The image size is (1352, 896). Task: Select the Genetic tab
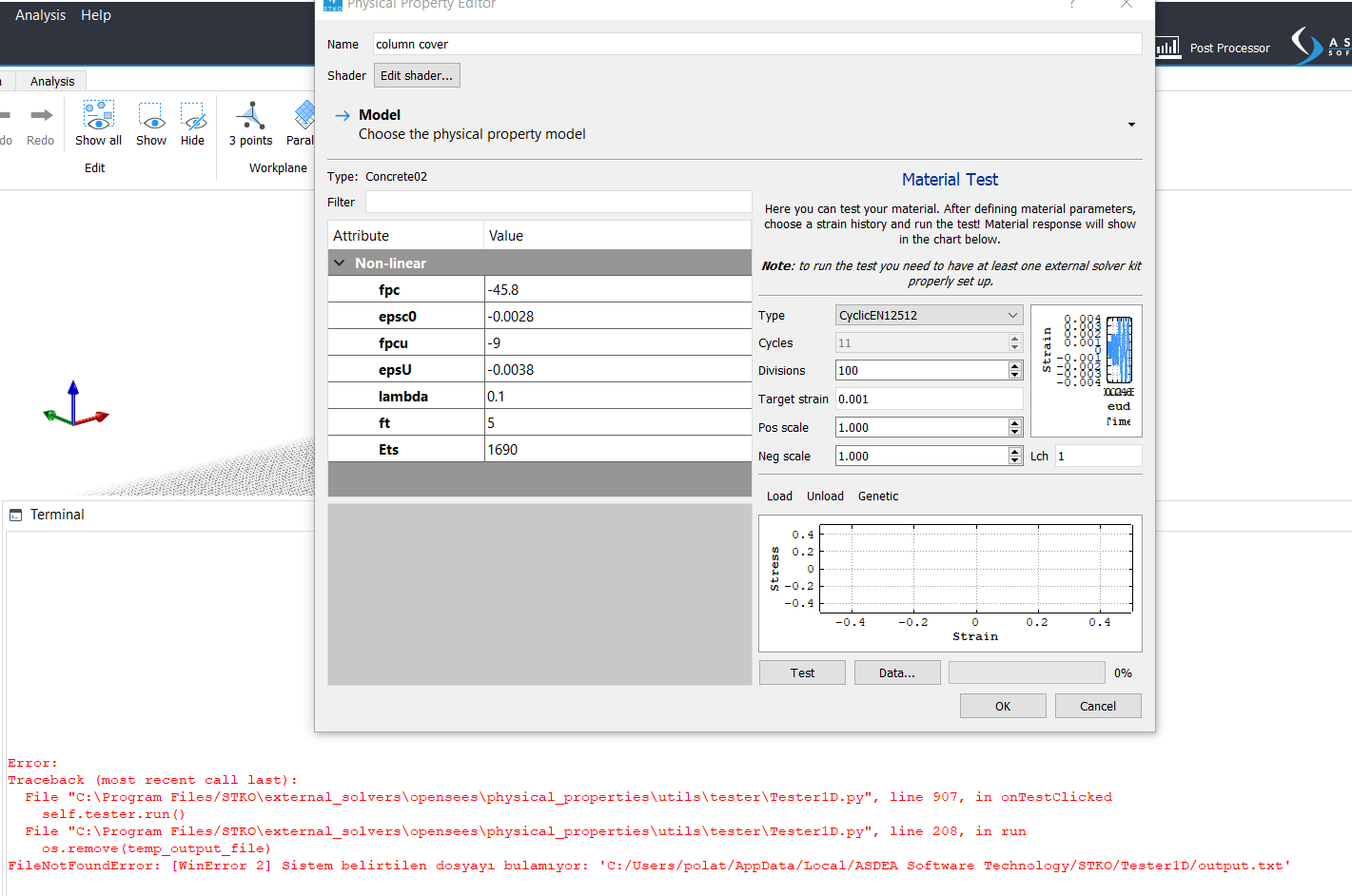click(x=878, y=497)
